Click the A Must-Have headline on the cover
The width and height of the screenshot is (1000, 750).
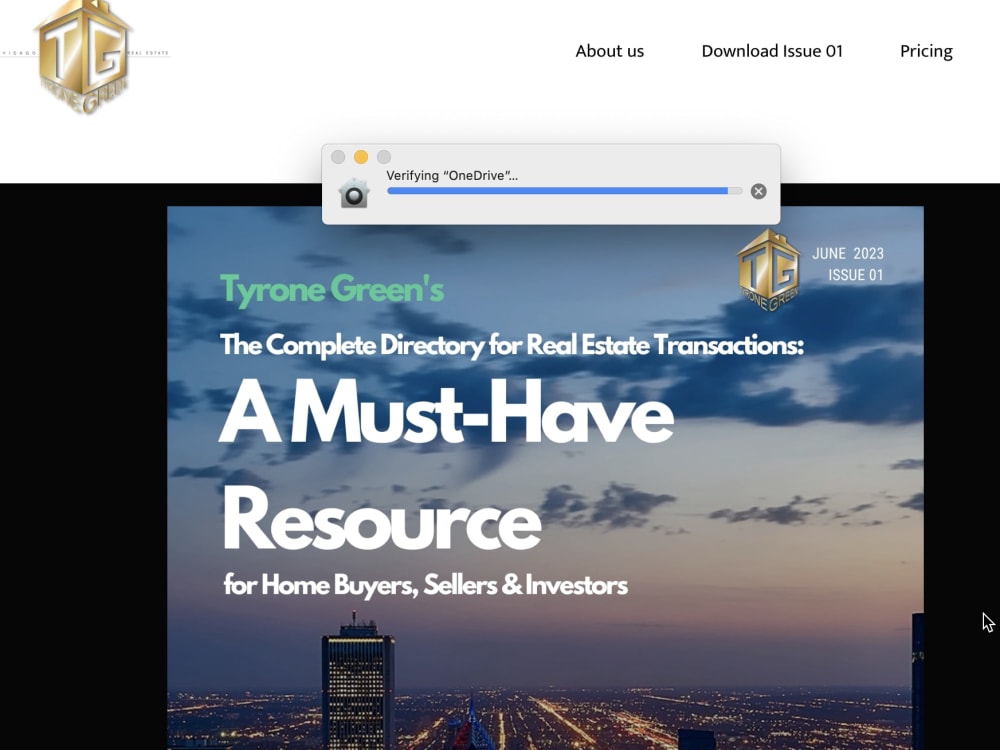446,413
